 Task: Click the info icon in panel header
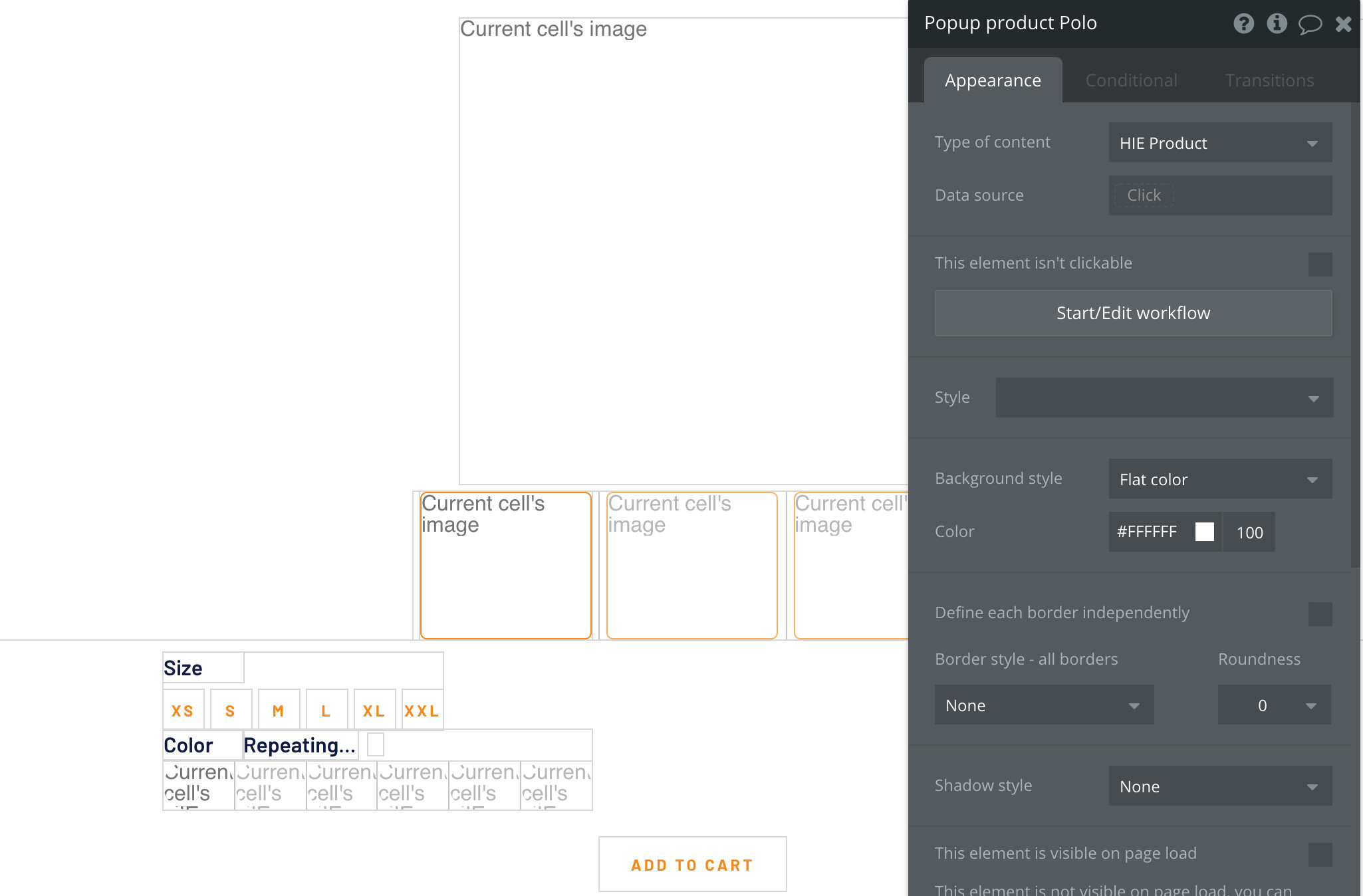tap(1277, 24)
